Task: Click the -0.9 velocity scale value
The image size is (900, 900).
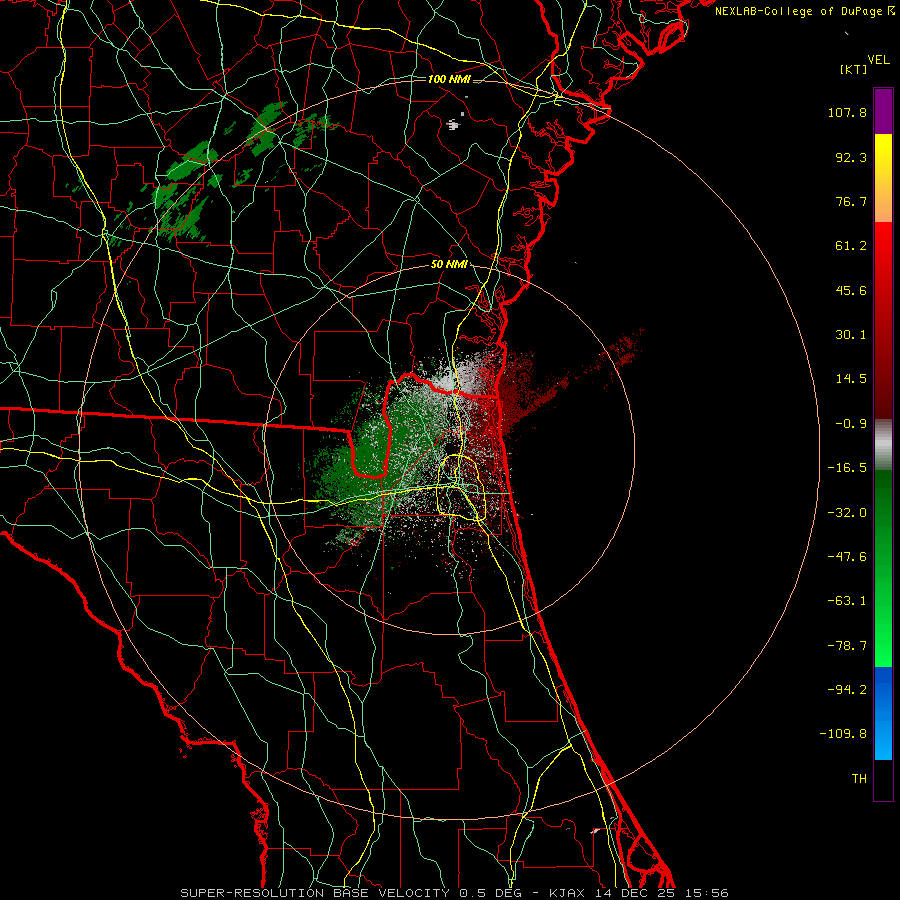Action: (x=851, y=424)
